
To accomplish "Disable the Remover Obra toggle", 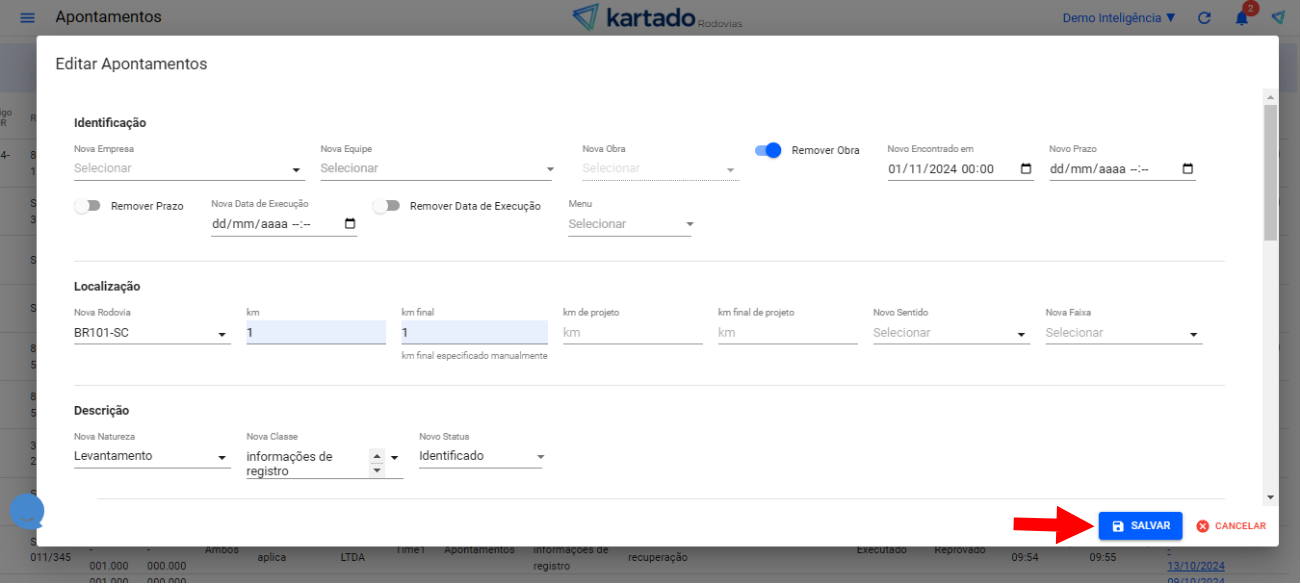I will pos(768,150).
